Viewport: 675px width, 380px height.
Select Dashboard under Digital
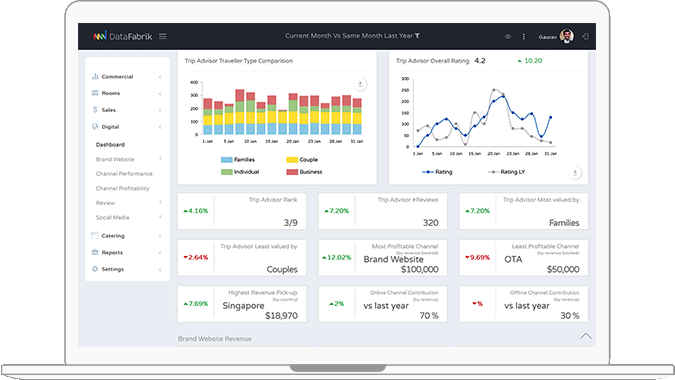click(110, 145)
